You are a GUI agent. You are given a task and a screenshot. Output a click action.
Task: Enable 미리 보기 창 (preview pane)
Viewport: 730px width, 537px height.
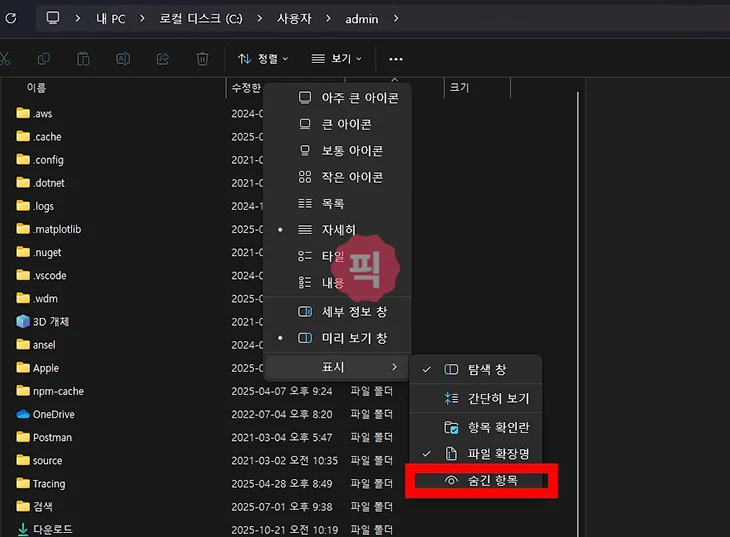tap(353, 338)
